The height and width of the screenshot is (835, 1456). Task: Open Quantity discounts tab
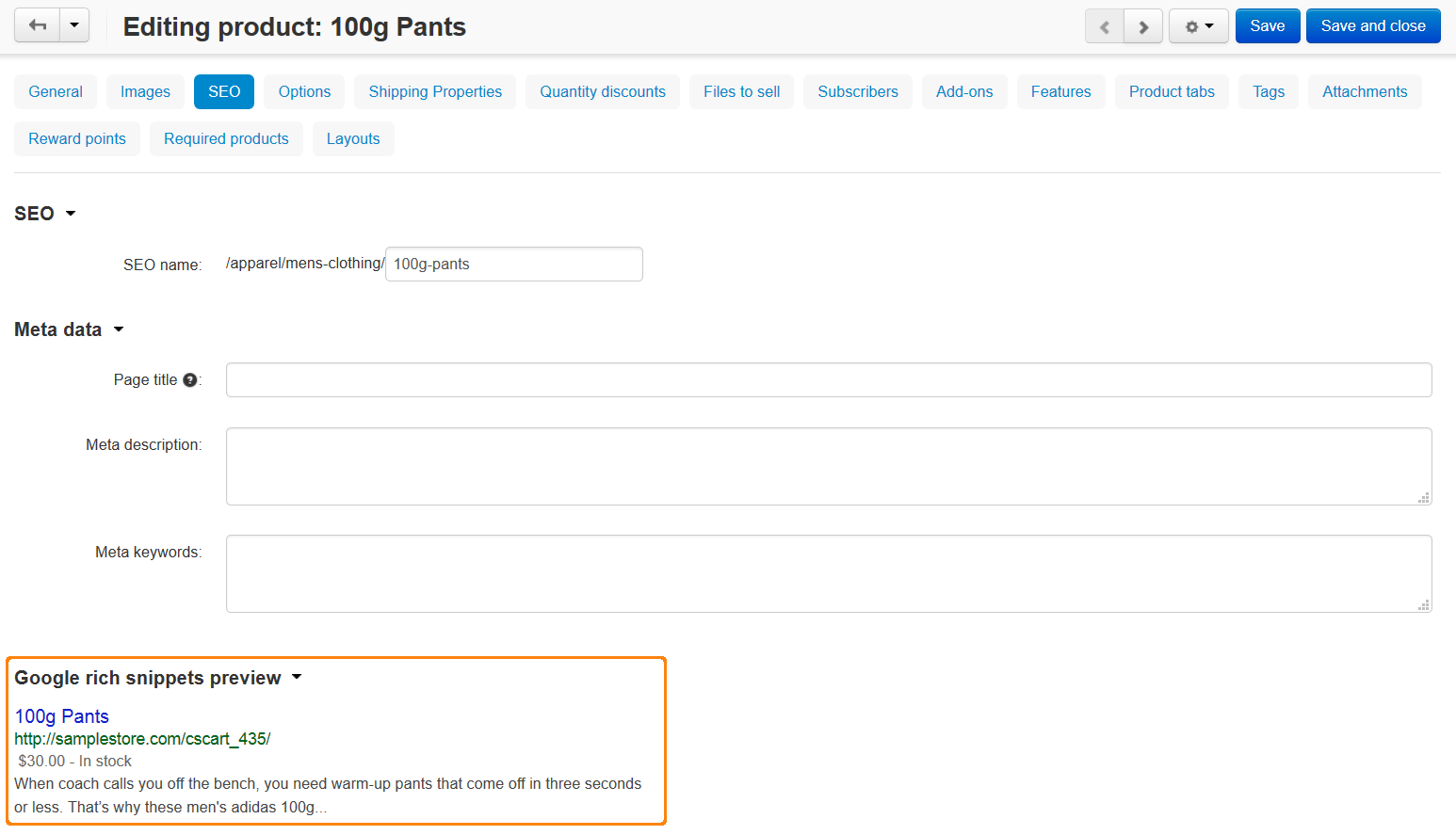[603, 91]
